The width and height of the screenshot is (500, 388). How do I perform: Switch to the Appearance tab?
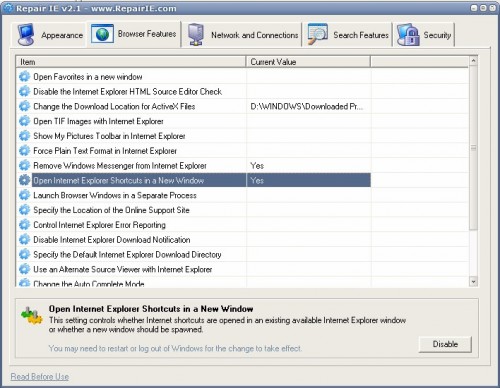pos(50,35)
